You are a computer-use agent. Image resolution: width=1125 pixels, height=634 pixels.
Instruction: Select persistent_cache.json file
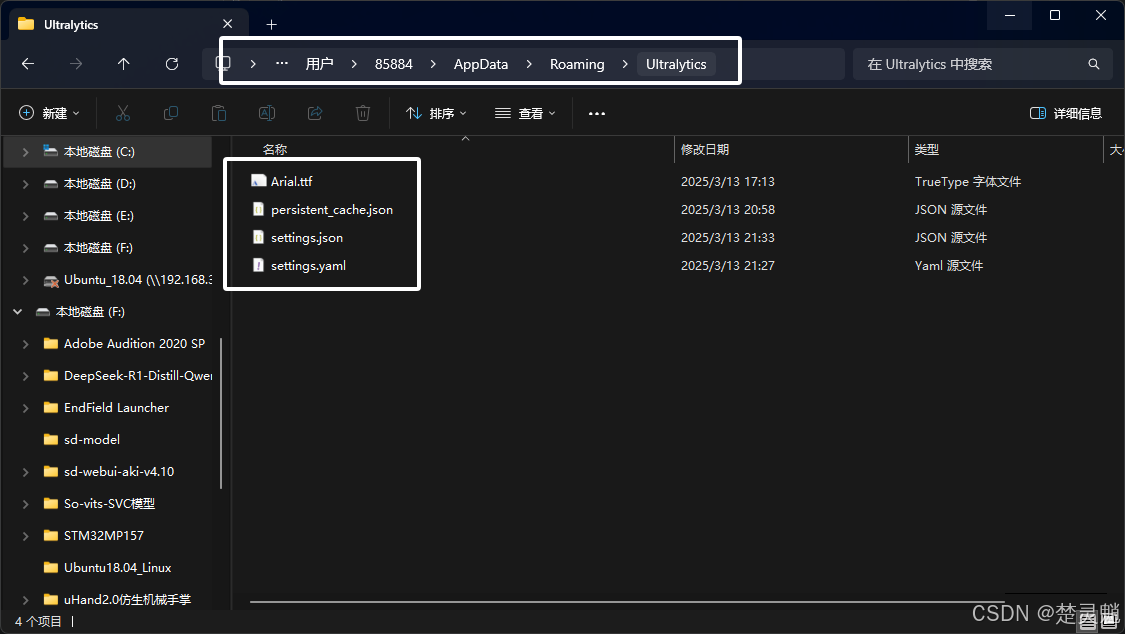click(331, 209)
